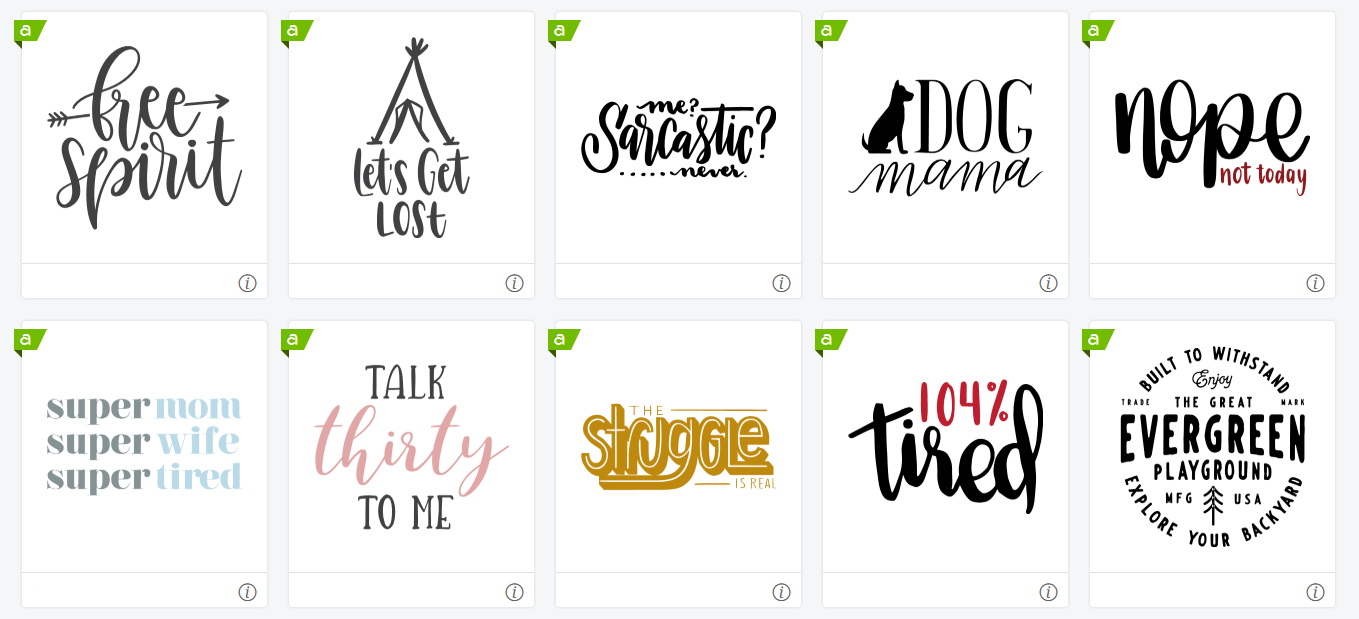Open info icon for The Struggle design

pyautogui.click(x=781, y=592)
